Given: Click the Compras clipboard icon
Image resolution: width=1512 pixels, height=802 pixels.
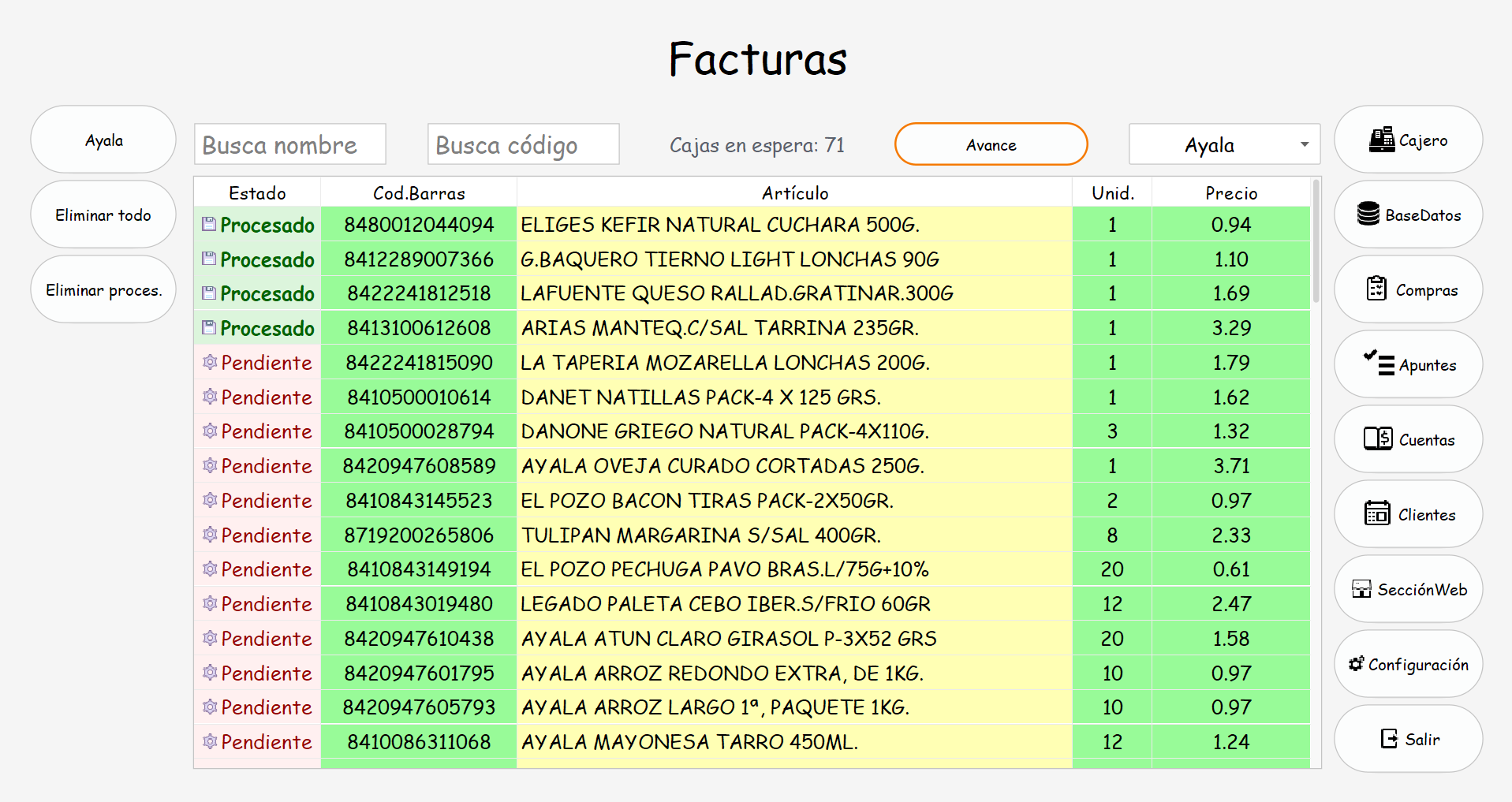Looking at the screenshot, I should click(x=1376, y=289).
